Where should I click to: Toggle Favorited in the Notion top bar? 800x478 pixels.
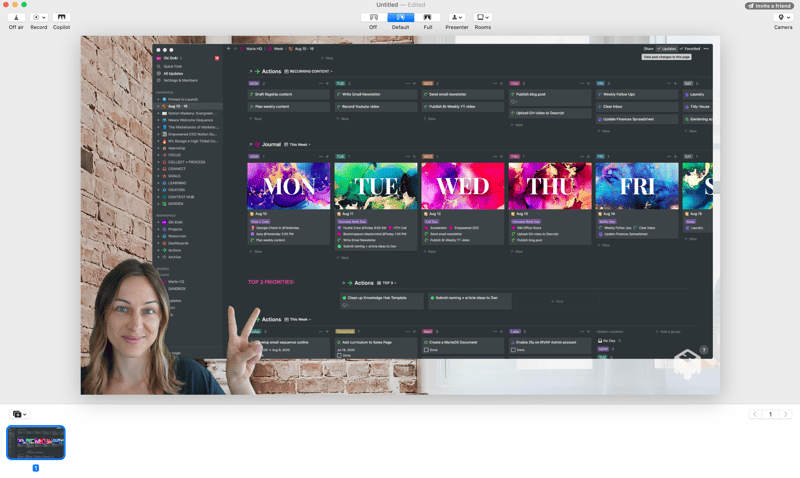690,49
